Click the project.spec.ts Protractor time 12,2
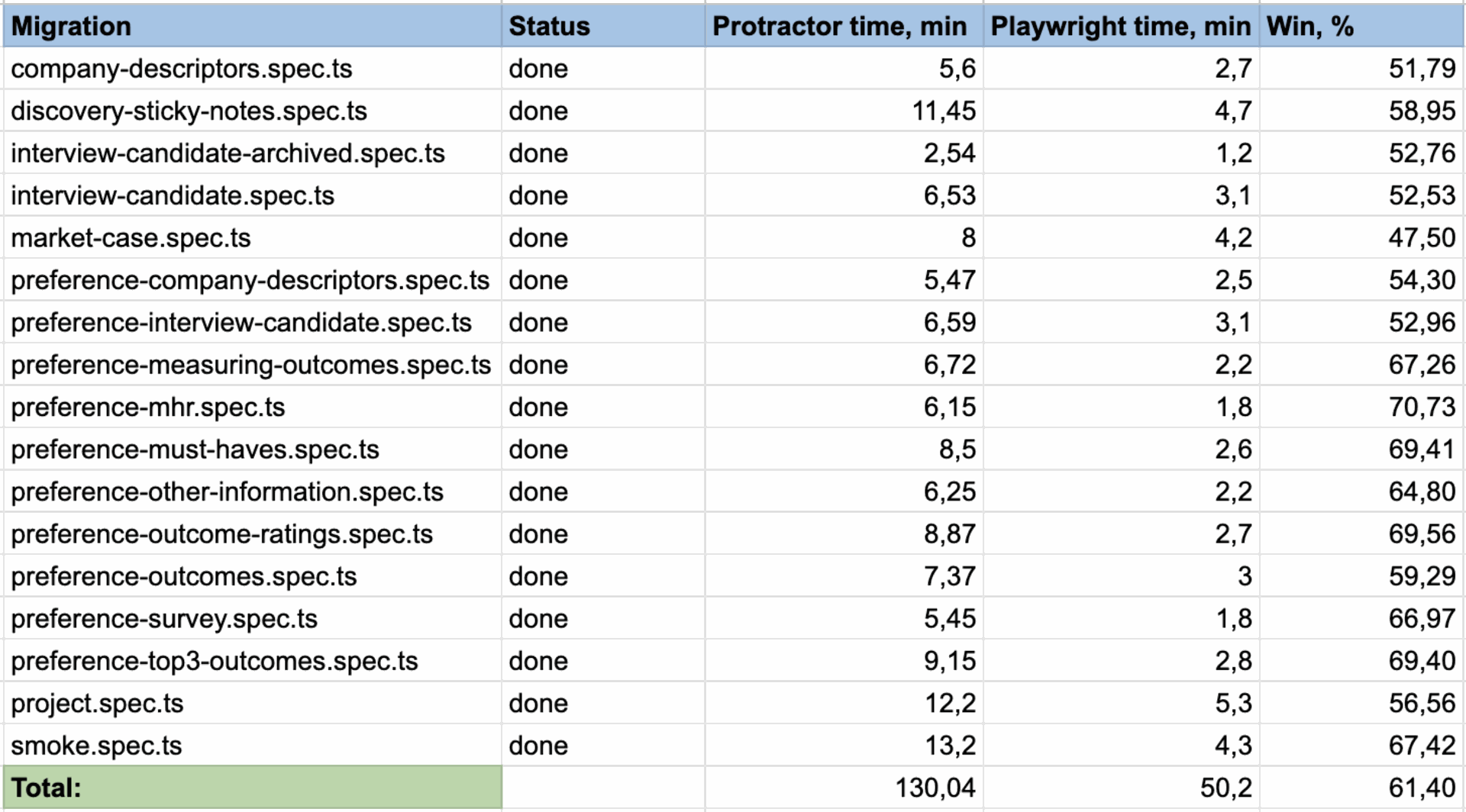This screenshot has height=812, width=1466. pos(950,703)
